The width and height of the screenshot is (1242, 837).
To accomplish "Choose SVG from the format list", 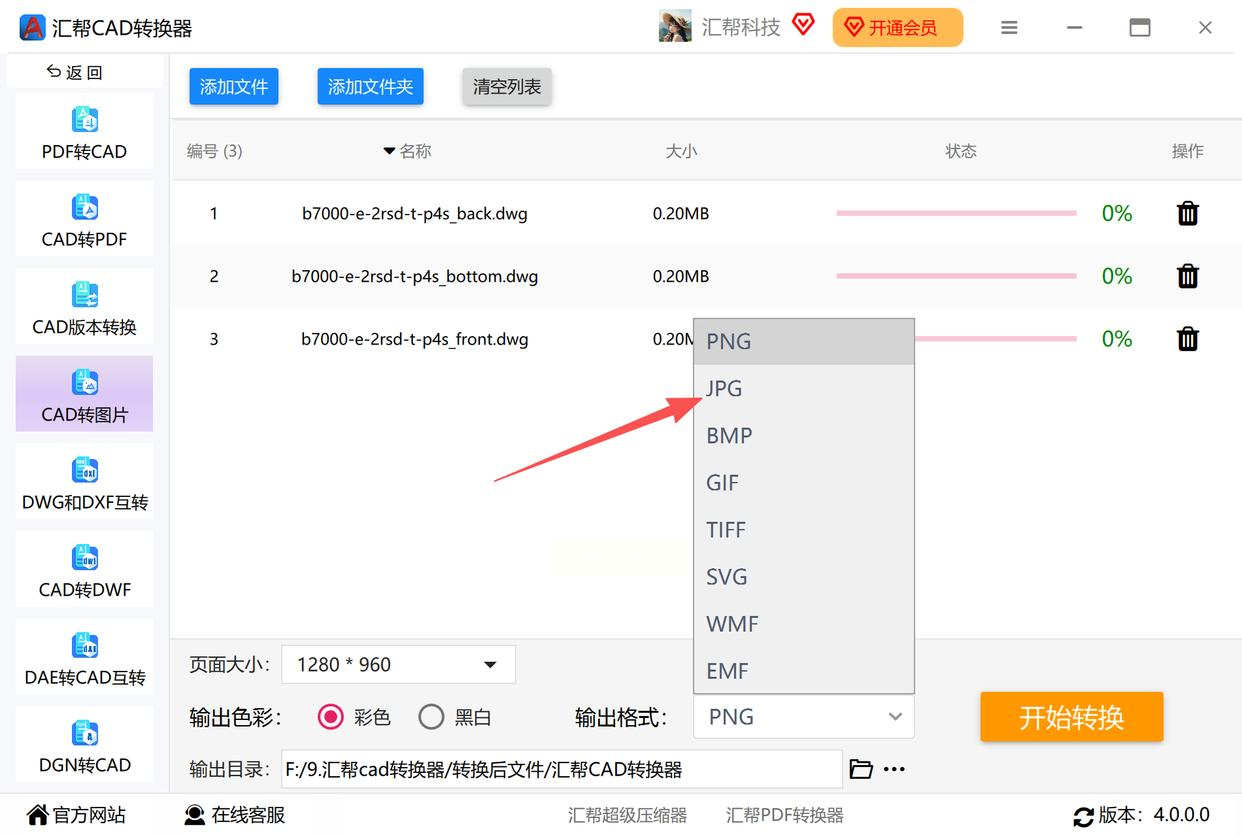I will click(x=804, y=577).
